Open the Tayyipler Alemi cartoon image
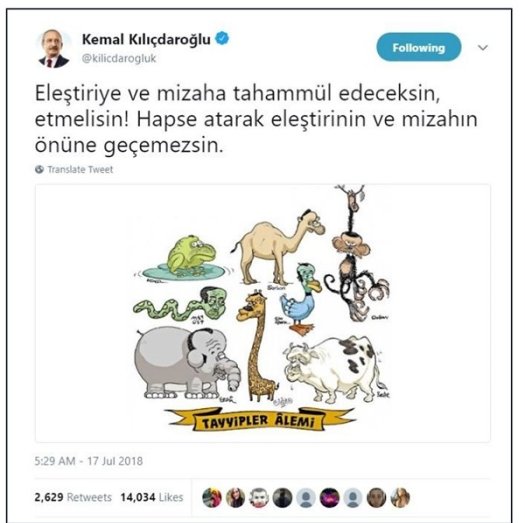 [x=263, y=313]
